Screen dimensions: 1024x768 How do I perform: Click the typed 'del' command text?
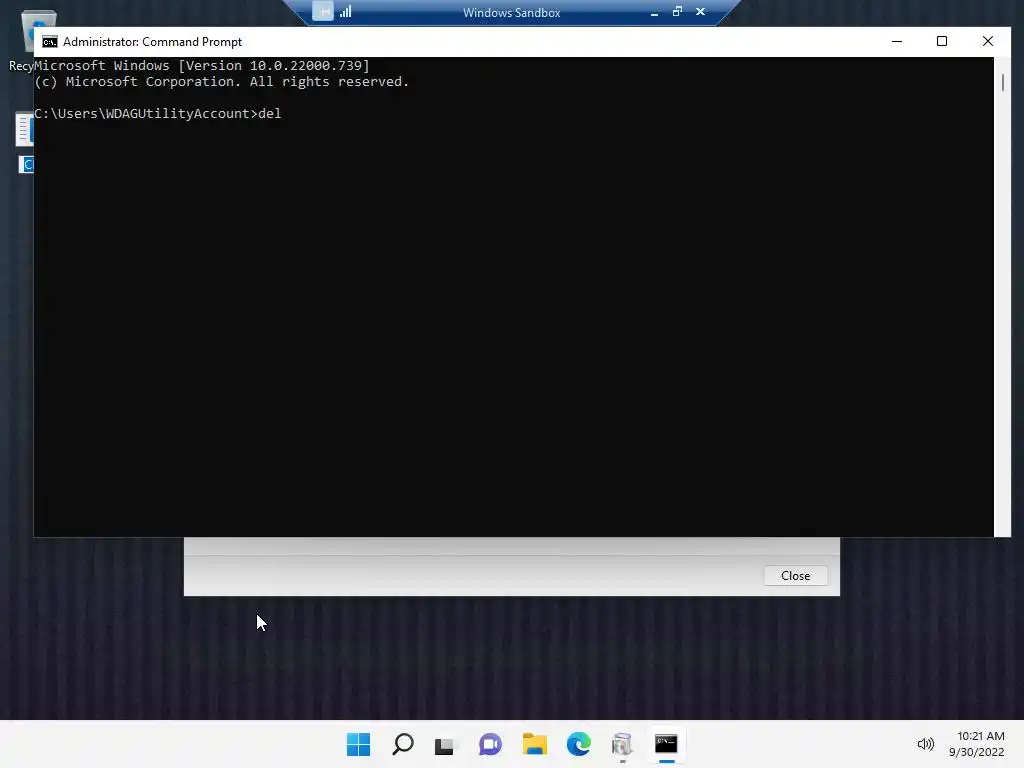pyautogui.click(x=270, y=113)
